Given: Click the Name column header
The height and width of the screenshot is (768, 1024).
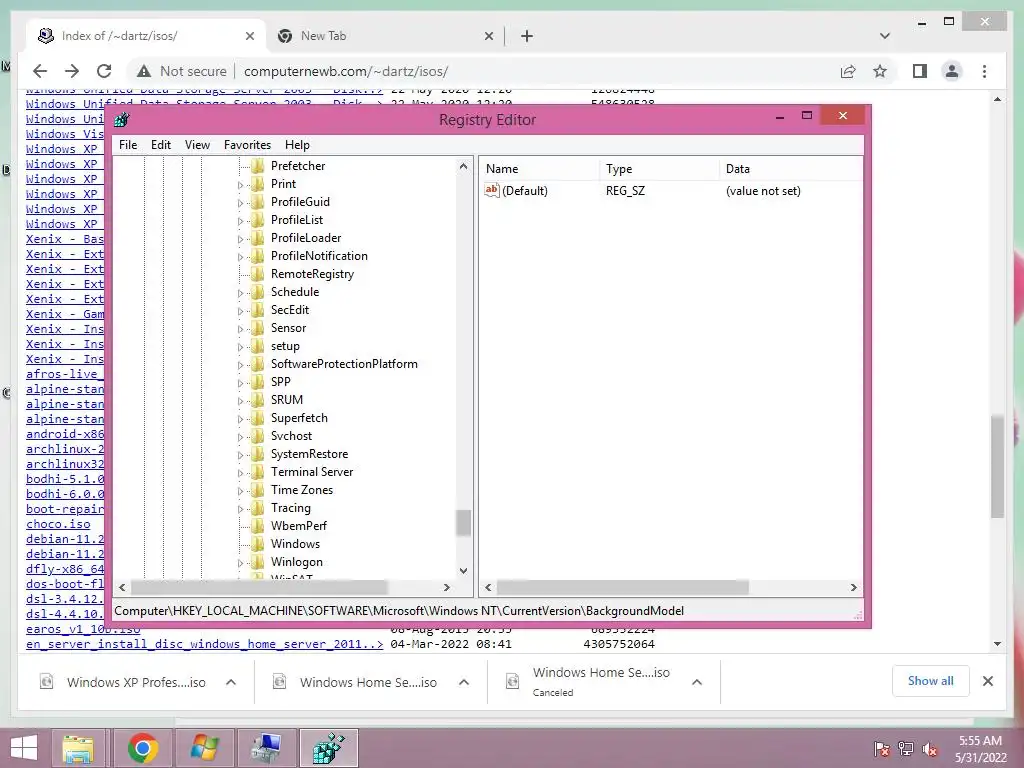Looking at the screenshot, I should tap(539, 168).
